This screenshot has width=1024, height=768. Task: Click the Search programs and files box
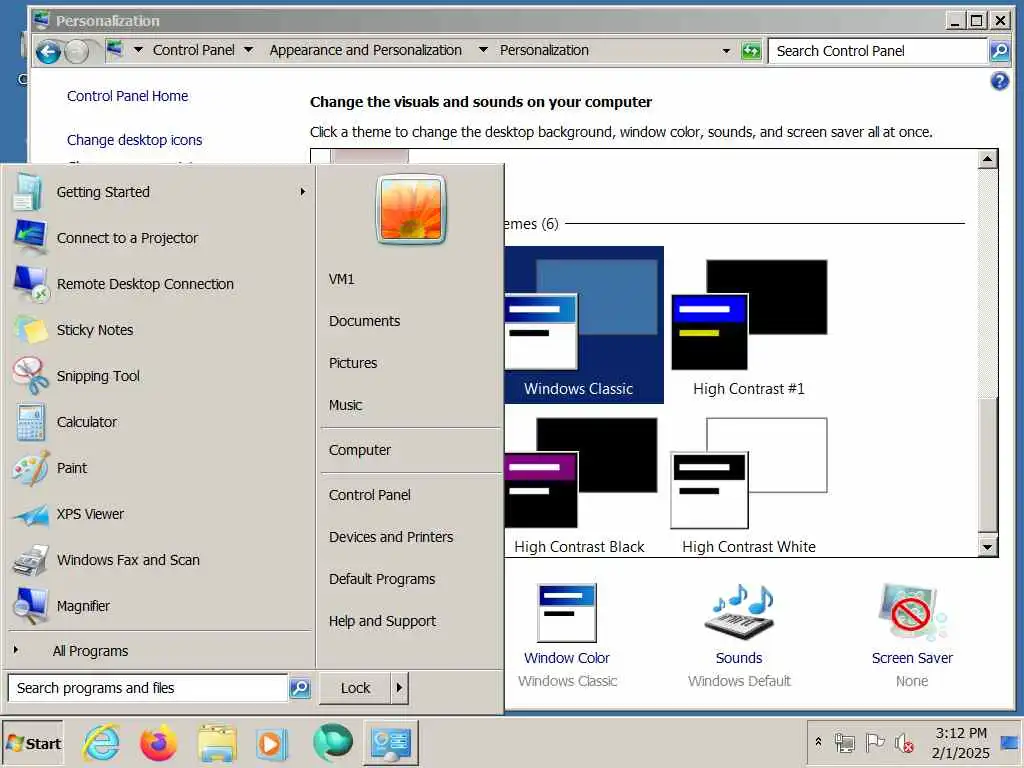click(148, 688)
